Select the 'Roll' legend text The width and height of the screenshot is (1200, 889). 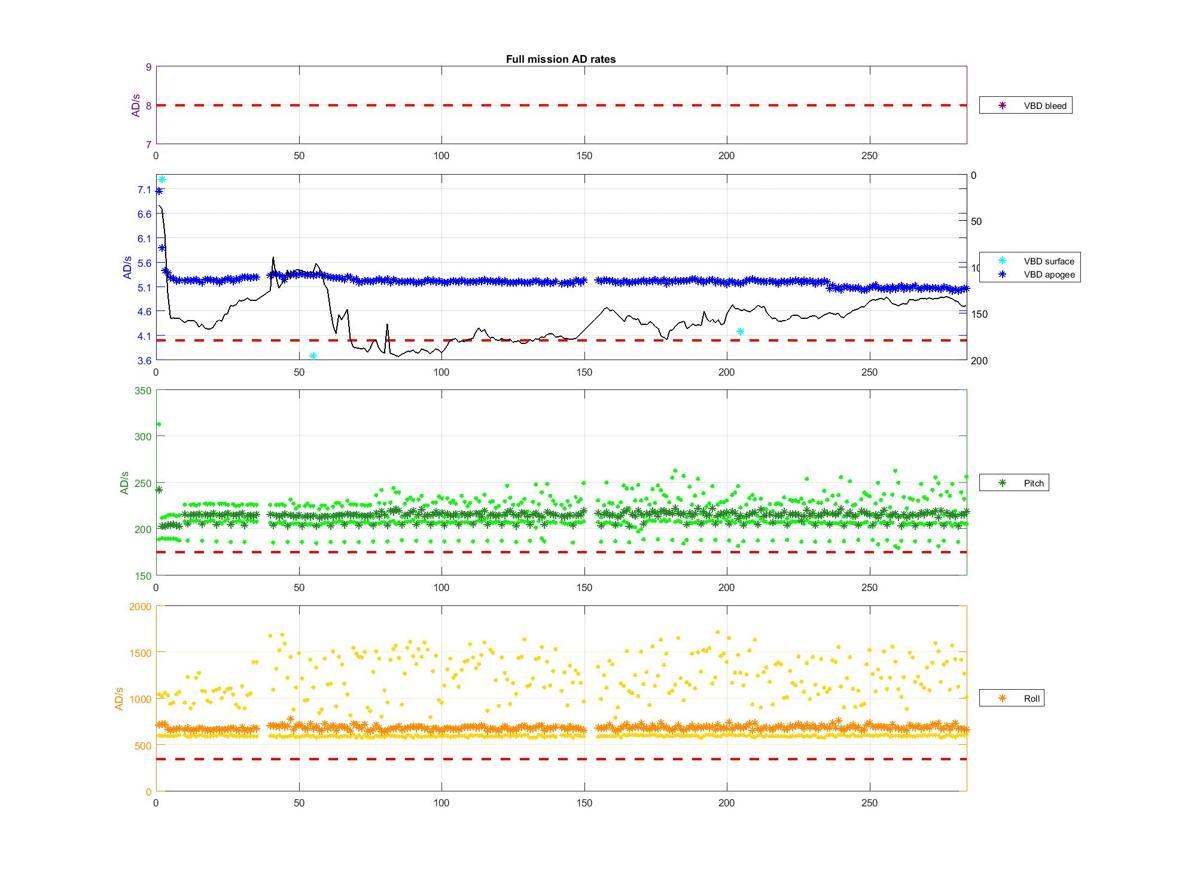tap(1032, 698)
